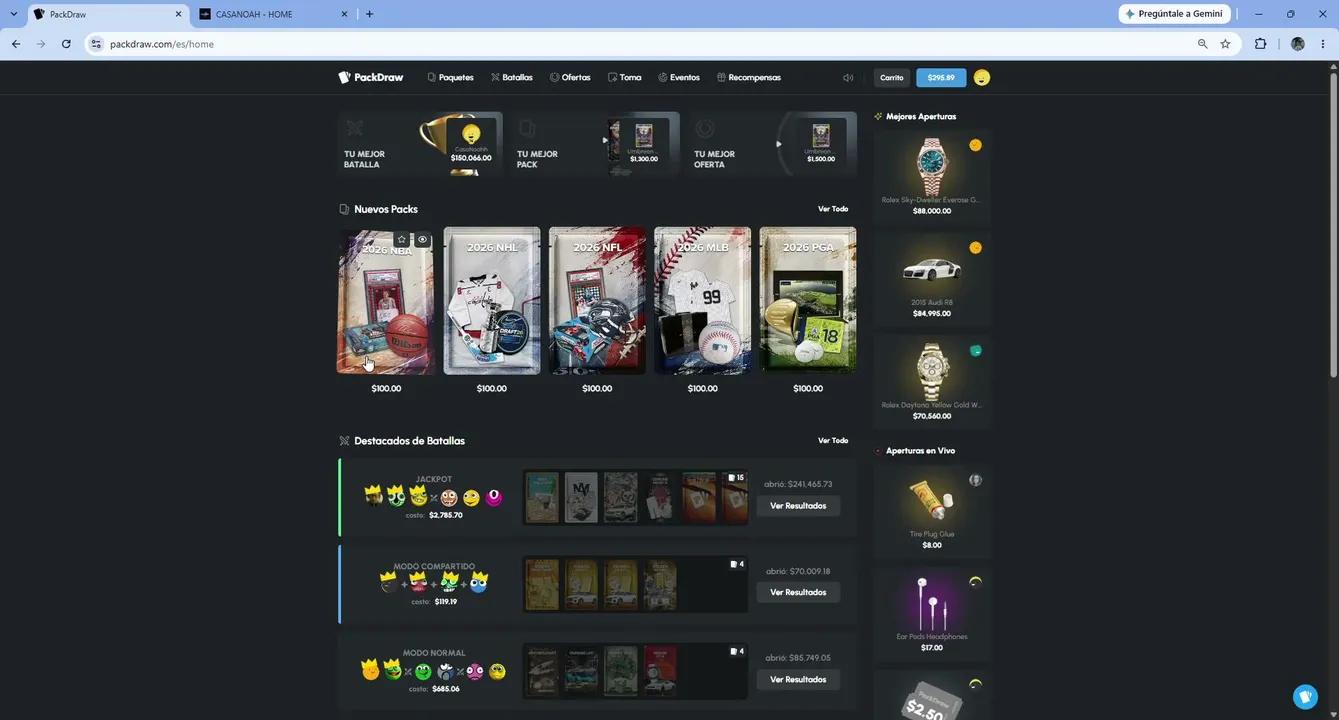Open the Ofertas page
The height and width of the screenshot is (720, 1339).
(570, 77)
